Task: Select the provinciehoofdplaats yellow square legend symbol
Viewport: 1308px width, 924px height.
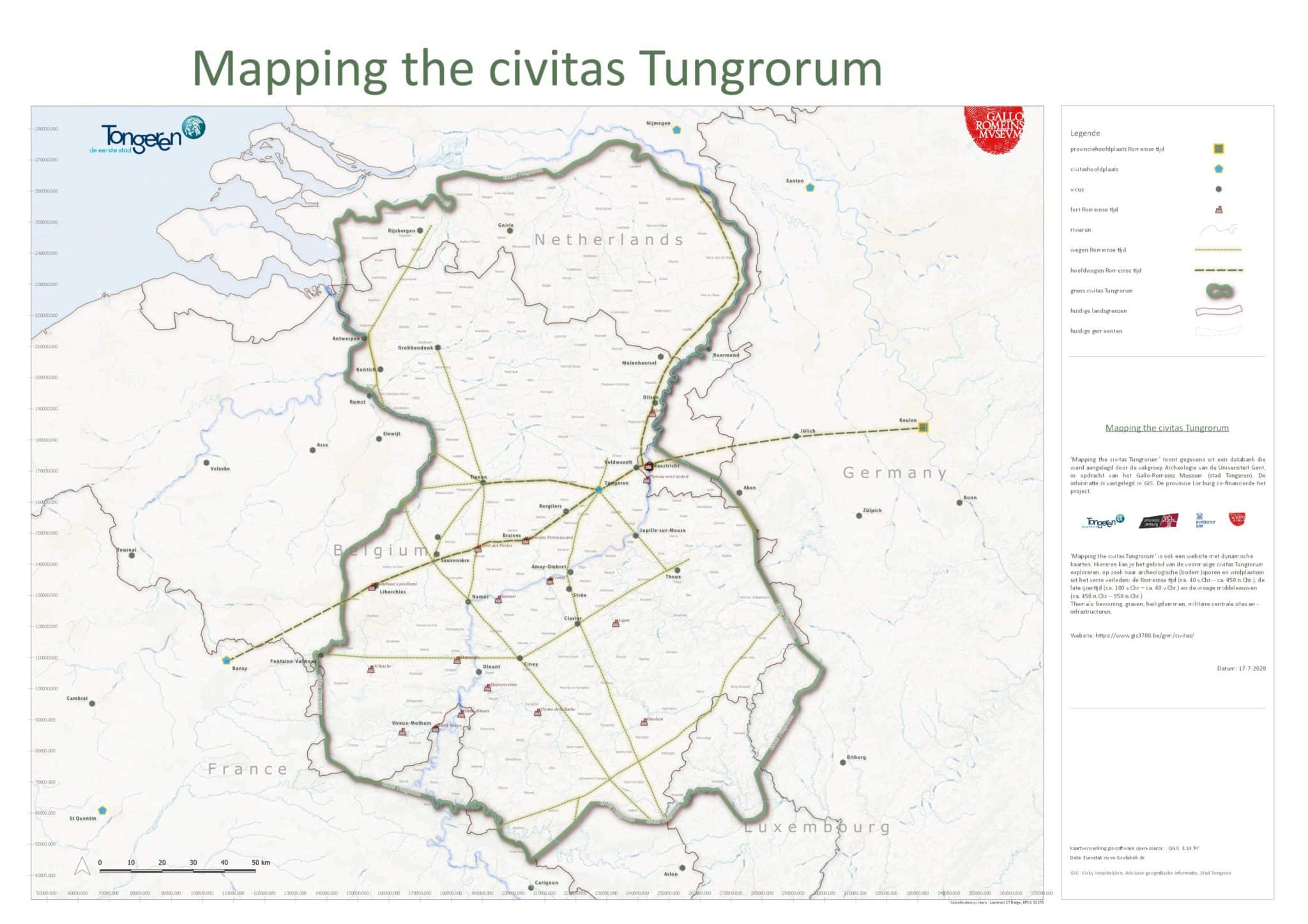Action: 1219,149
